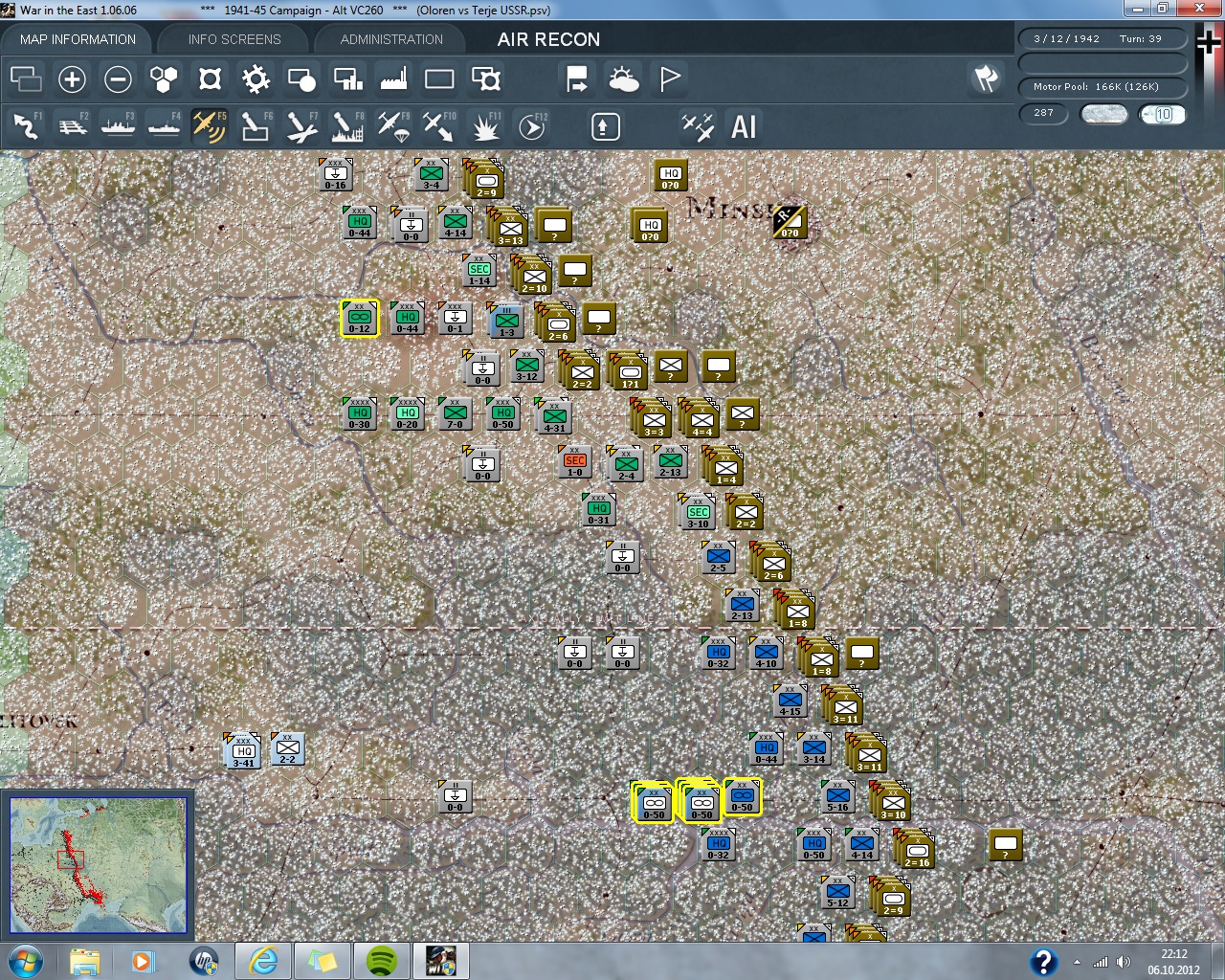Viewport: 1225px width, 980px height.
Task: Click the AI button in the toolbar
Action: 744,126
